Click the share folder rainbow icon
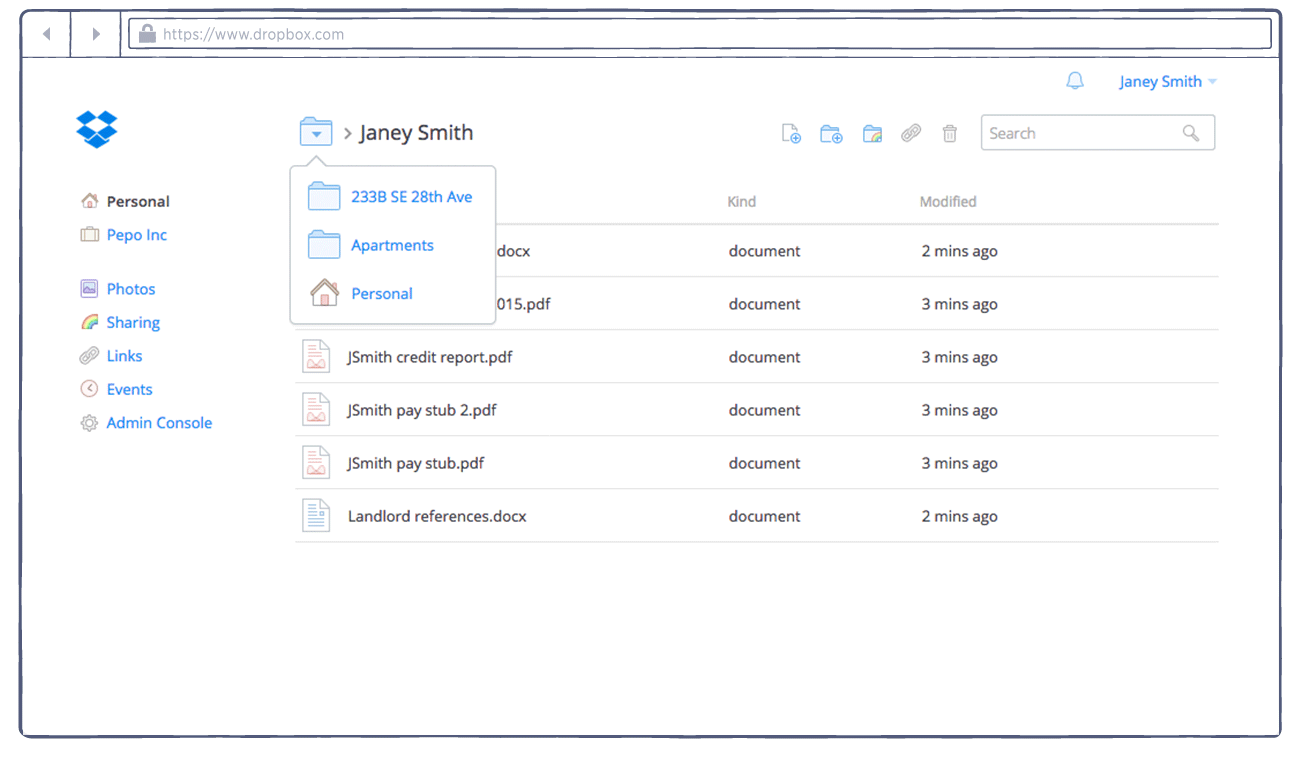1310x760 pixels. (x=872, y=134)
